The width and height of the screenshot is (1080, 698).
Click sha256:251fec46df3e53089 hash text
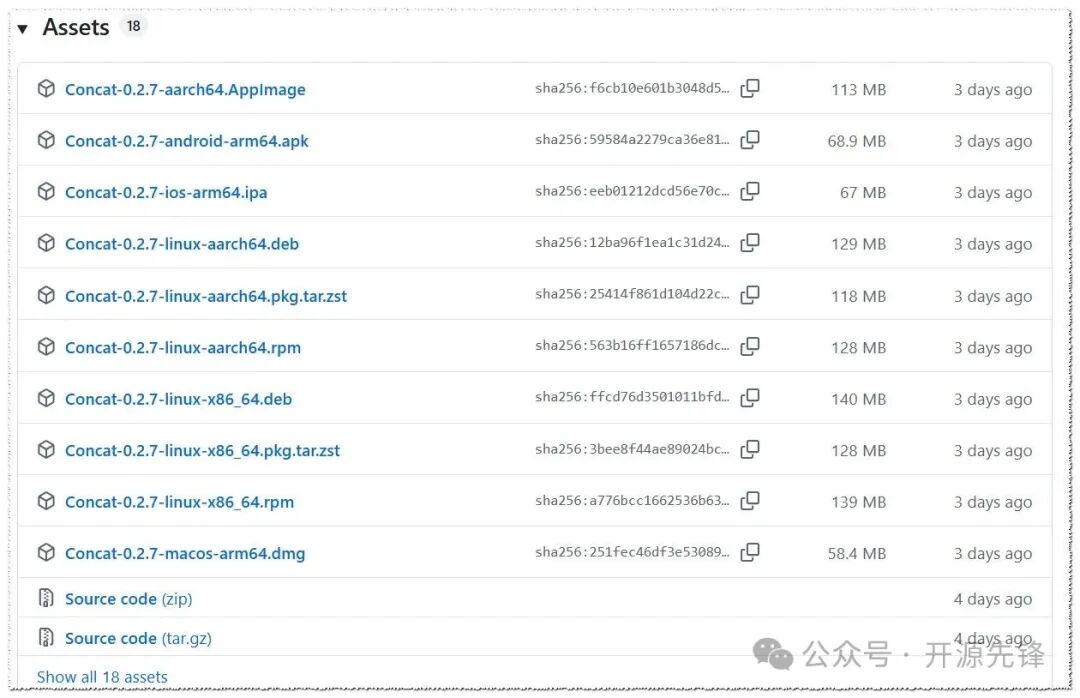632,552
